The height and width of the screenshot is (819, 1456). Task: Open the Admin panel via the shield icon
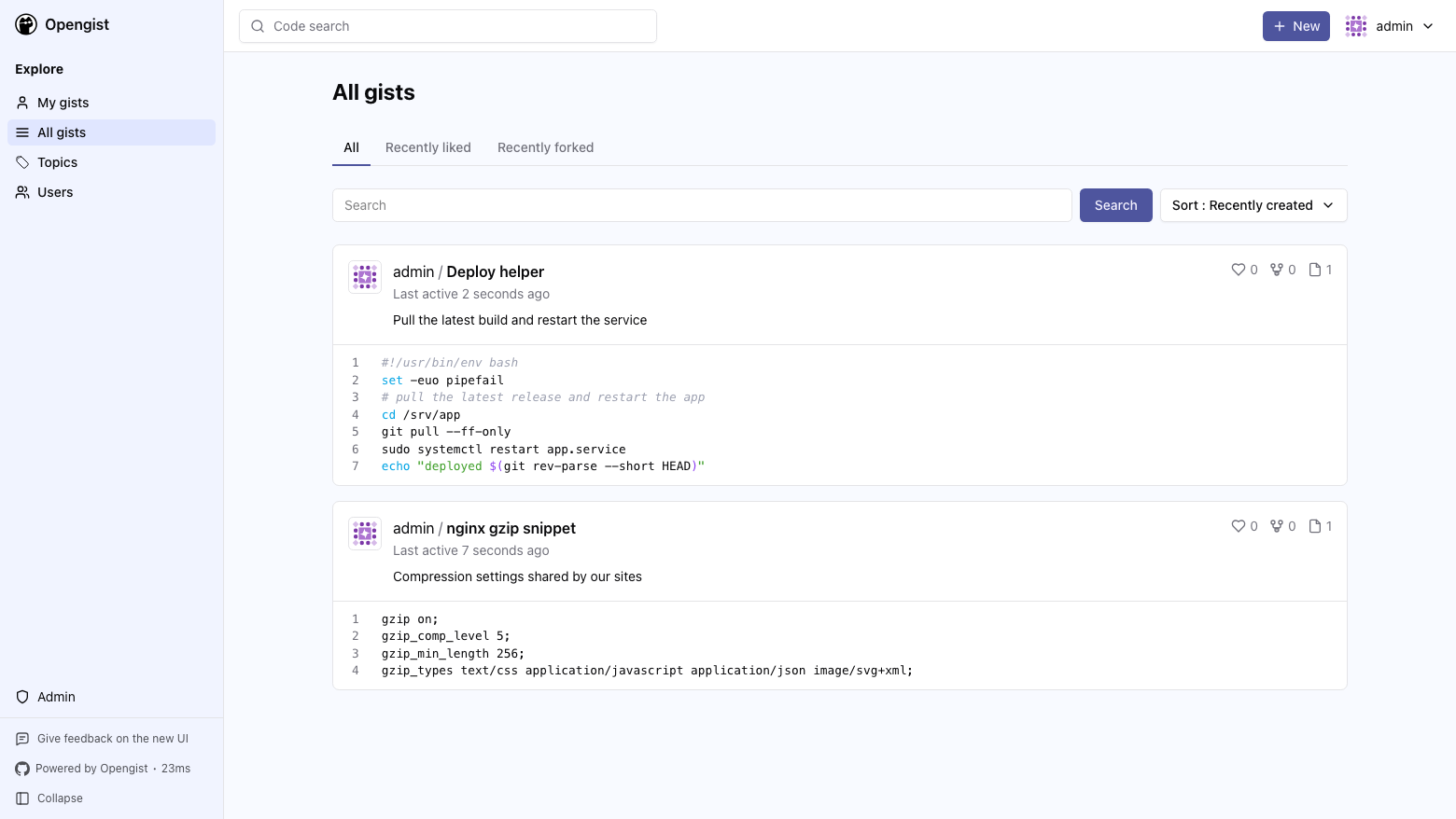pos(22,697)
